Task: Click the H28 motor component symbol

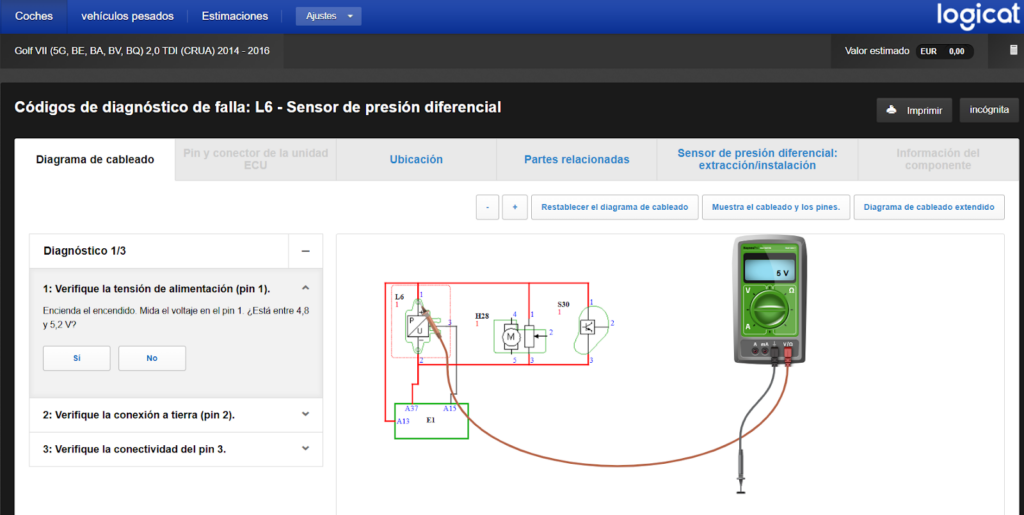Action: 510,336
